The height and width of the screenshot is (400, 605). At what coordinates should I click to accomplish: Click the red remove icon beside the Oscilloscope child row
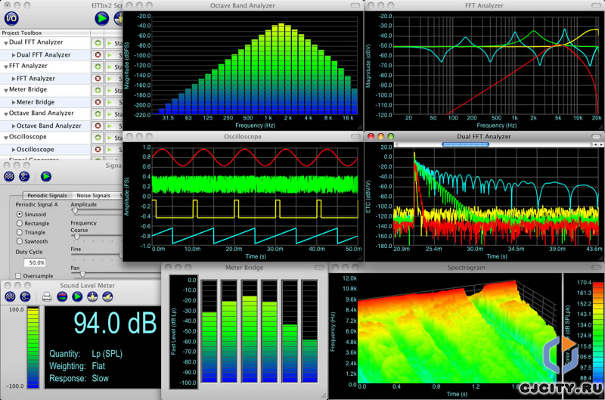tap(95, 150)
